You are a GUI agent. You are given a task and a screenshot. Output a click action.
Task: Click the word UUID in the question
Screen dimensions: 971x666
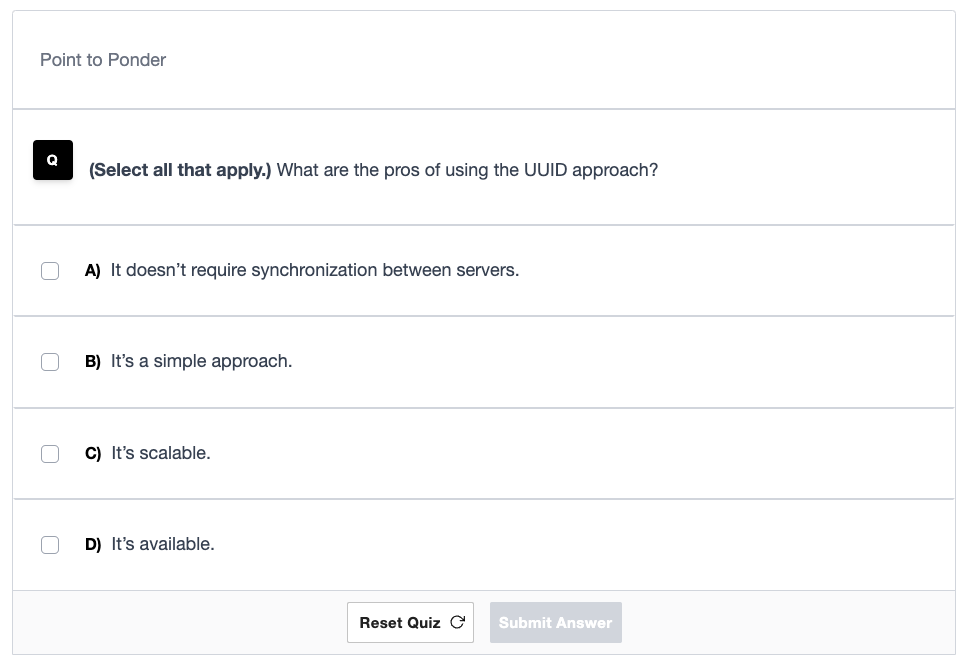point(546,170)
